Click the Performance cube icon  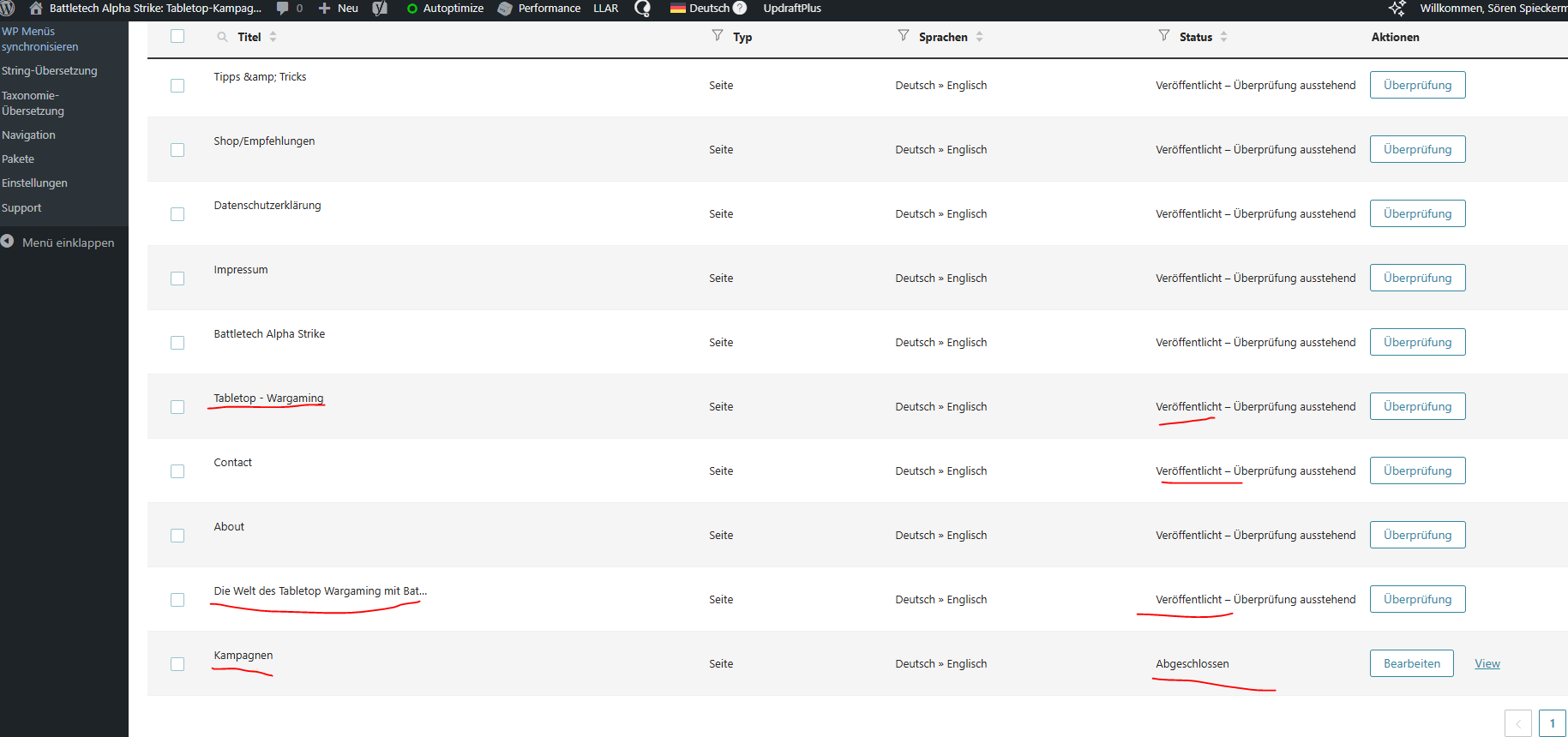tap(505, 9)
